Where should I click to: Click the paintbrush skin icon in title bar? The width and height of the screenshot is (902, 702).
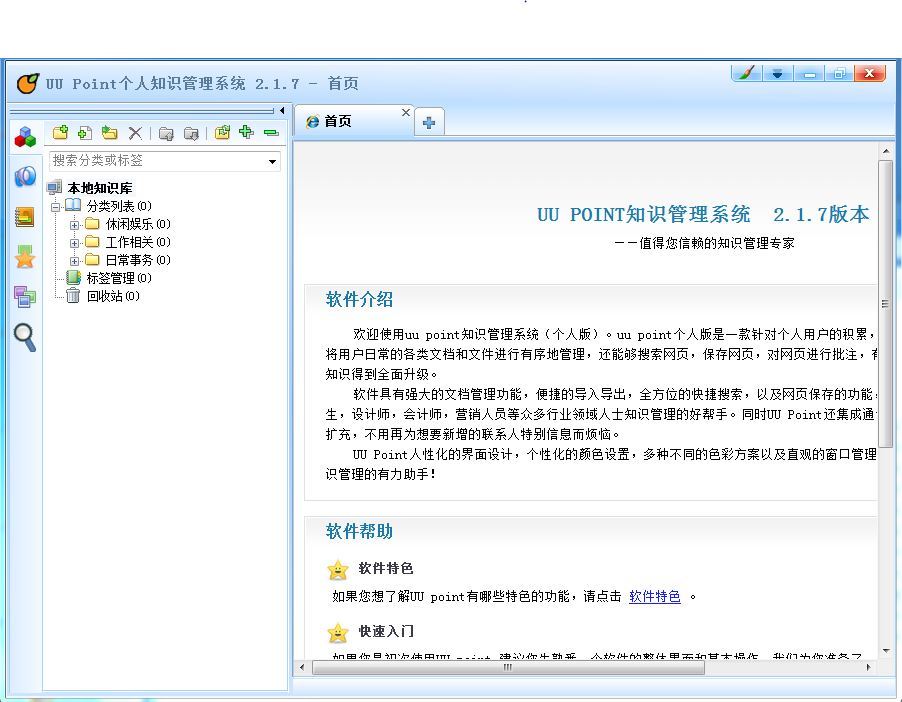745,73
